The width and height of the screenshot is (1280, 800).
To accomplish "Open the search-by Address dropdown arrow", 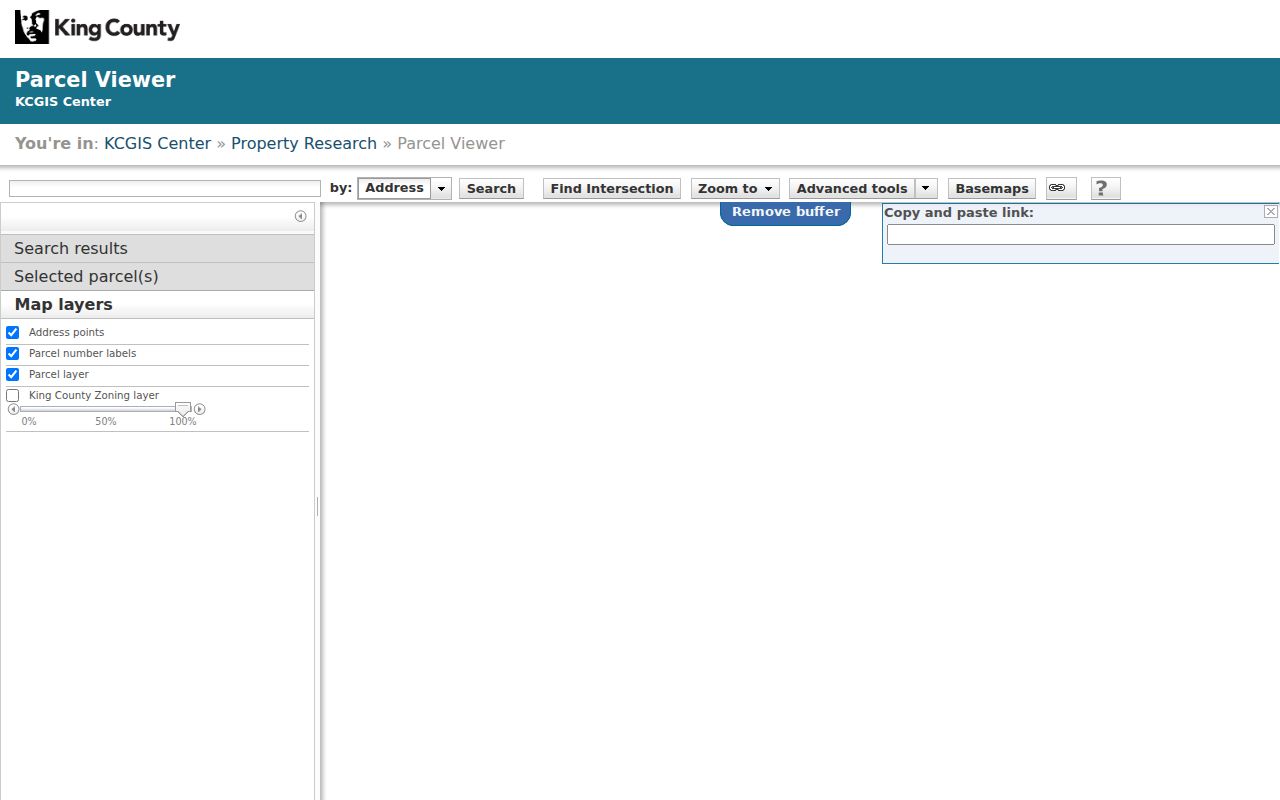I will pyautogui.click(x=441, y=188).
